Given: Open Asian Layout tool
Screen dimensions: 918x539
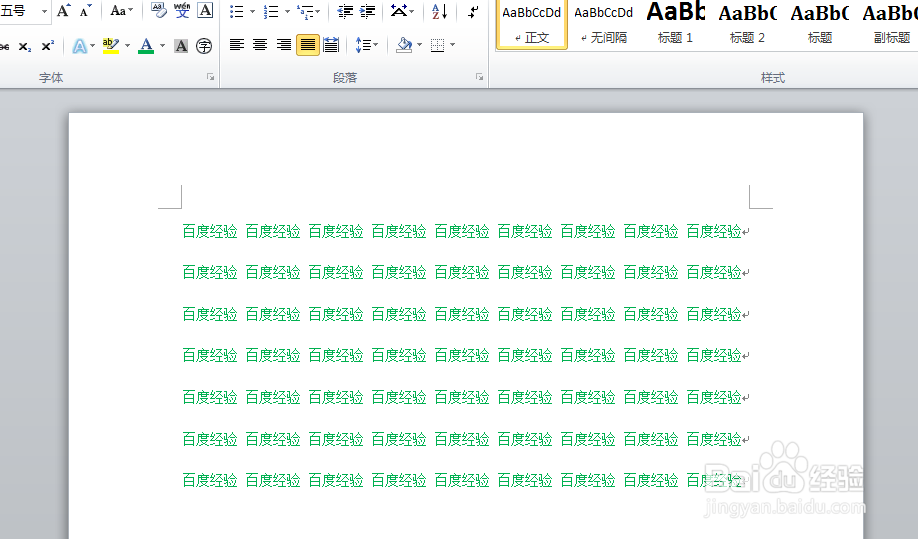Looking at the screenshot, I should (399, 11).
